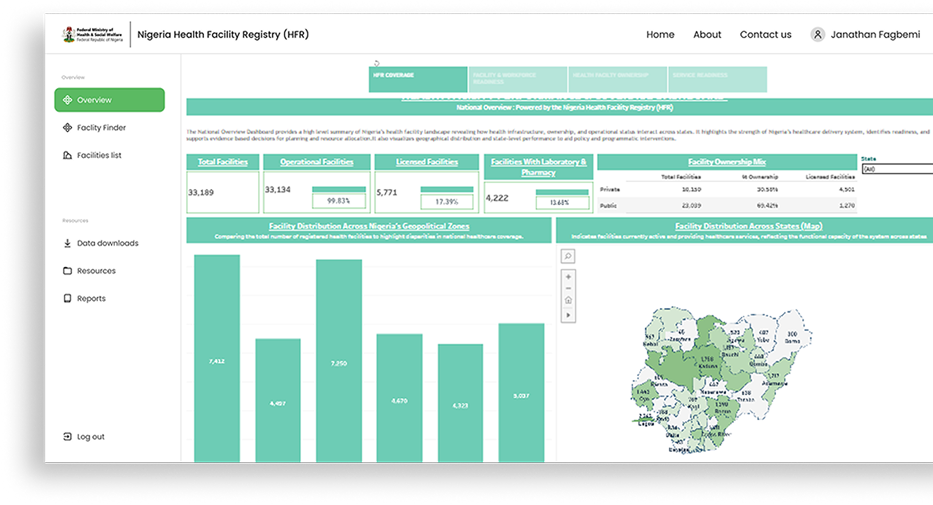Click the Licensed Facilities card heading
The width and height of the screenshot is (933, 505).
pos(427,162)
